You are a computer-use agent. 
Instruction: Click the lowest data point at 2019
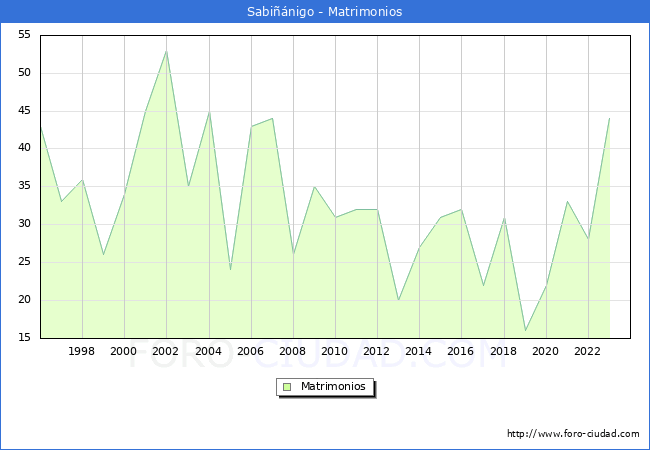tap(525, 330)
